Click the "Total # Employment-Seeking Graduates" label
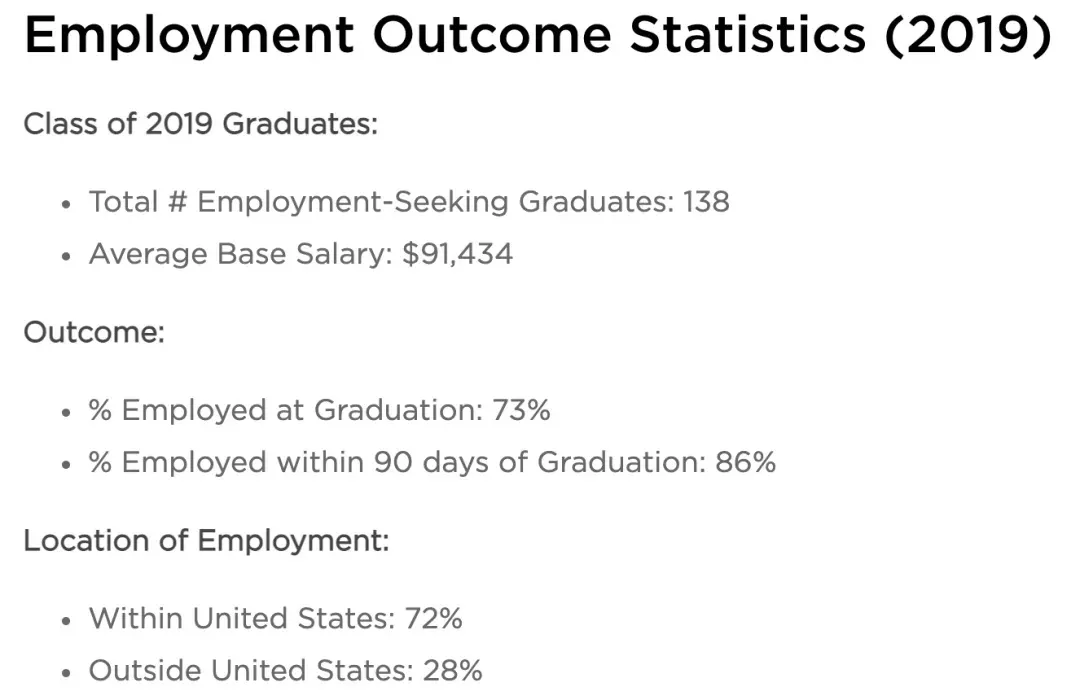The image size is (1080, 700). pos(380,202)
